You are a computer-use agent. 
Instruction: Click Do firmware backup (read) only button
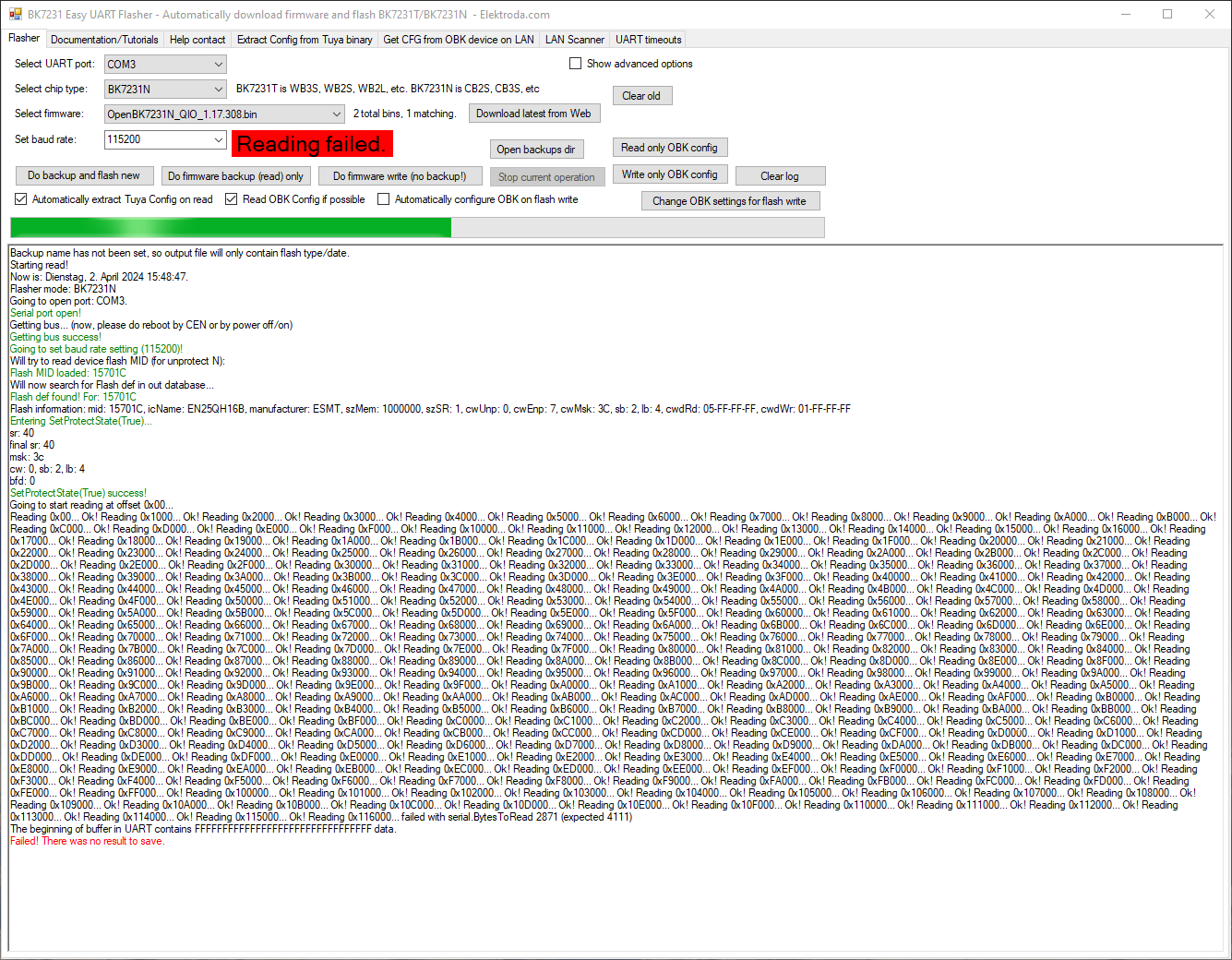point(235,176)
